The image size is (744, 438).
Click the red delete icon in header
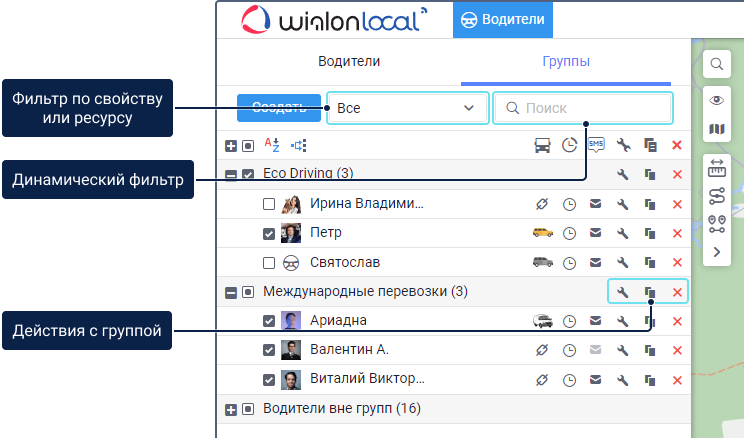[x=677, y=145]
